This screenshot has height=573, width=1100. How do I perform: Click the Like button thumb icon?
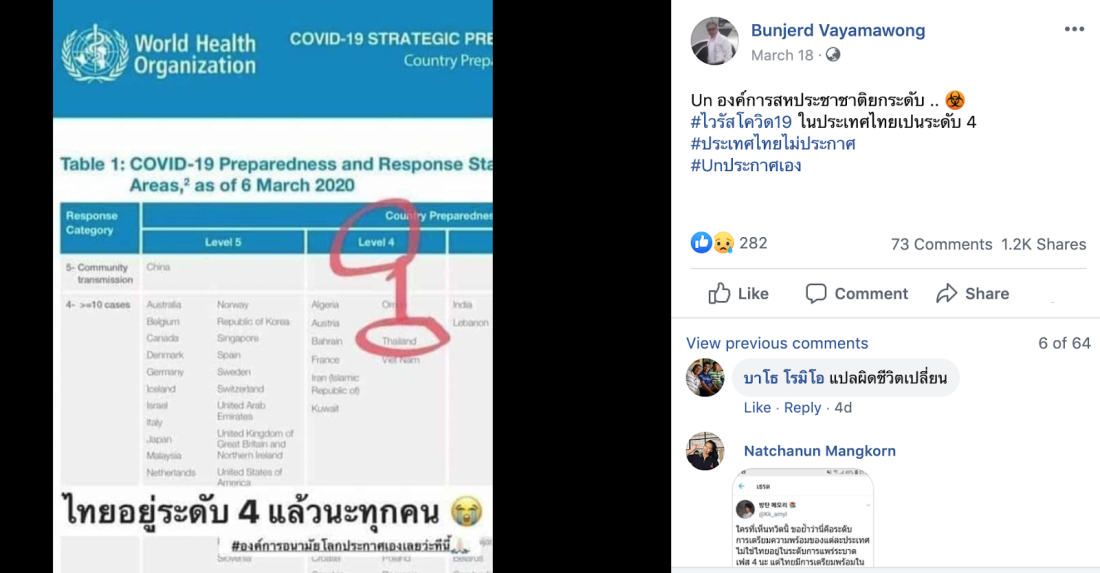pos(719,293)
